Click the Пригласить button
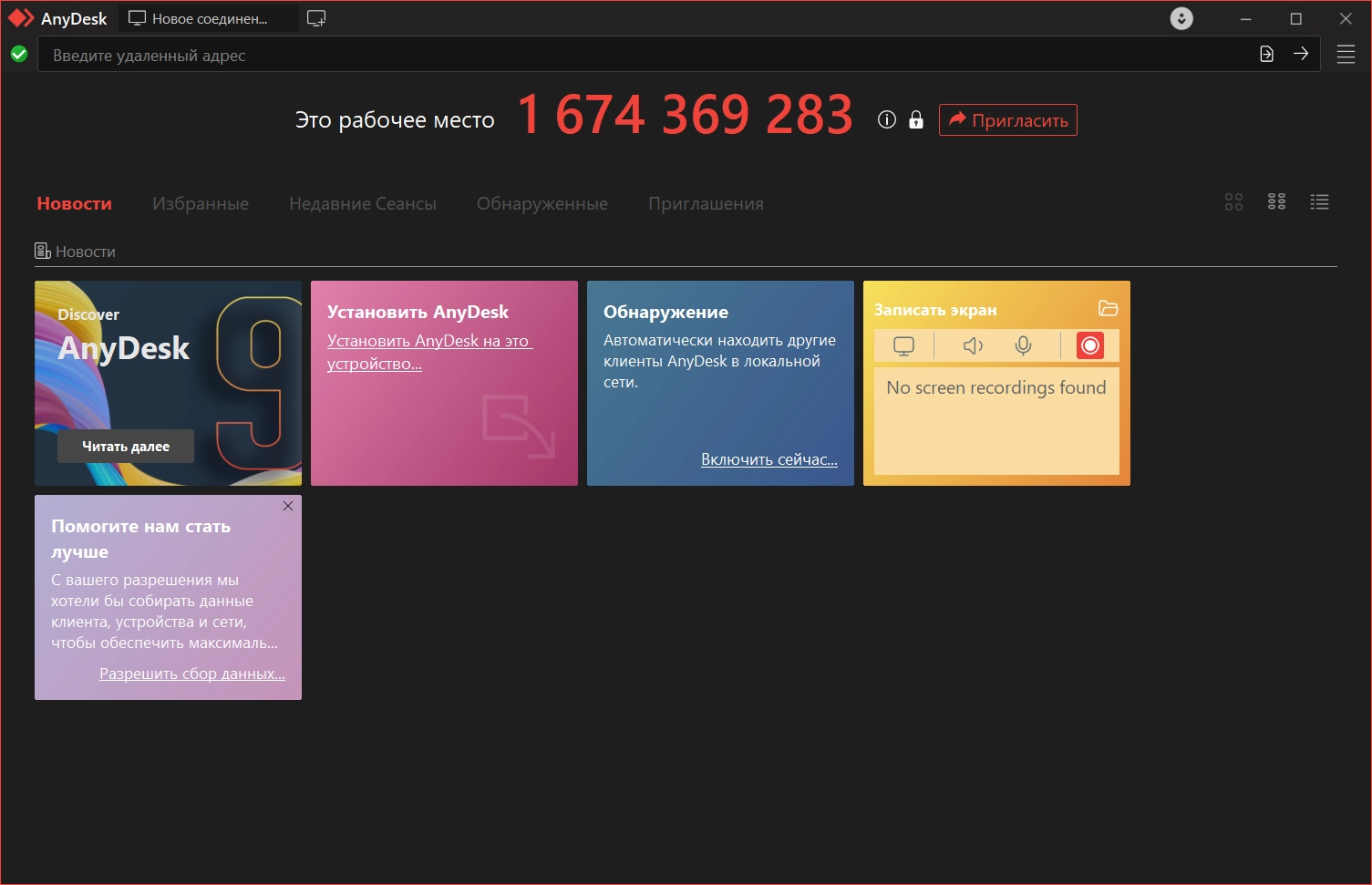 coord(1007,120)
